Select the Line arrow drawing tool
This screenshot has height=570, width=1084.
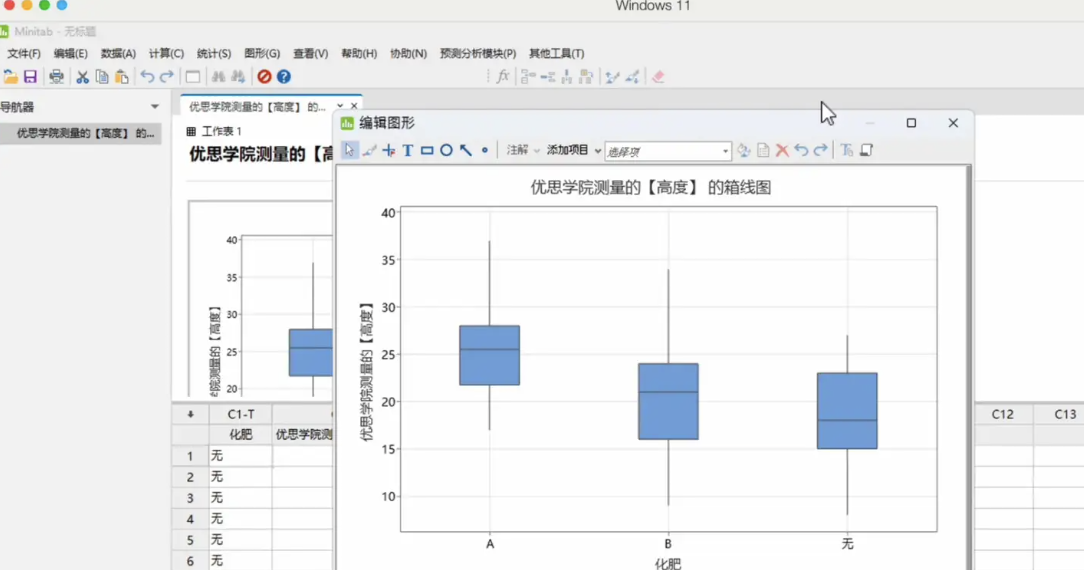[466, 150]
